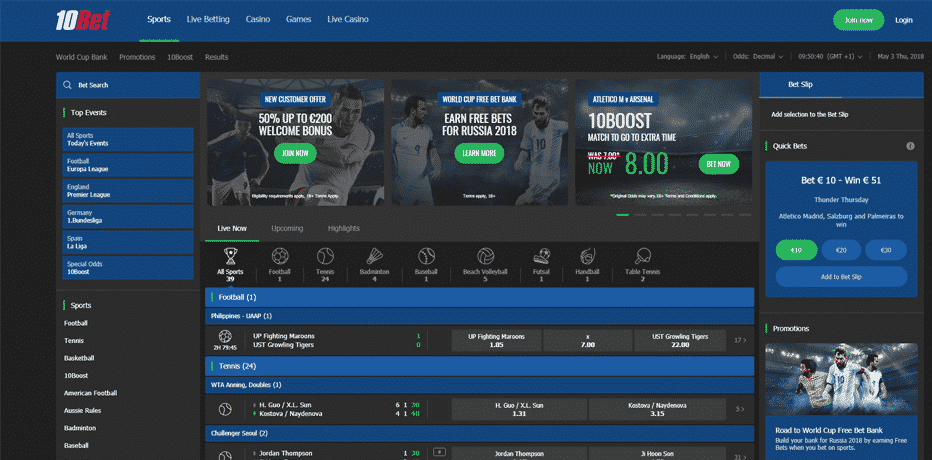Open the Results link
The image size is (932, 460).
click(216, 58)
